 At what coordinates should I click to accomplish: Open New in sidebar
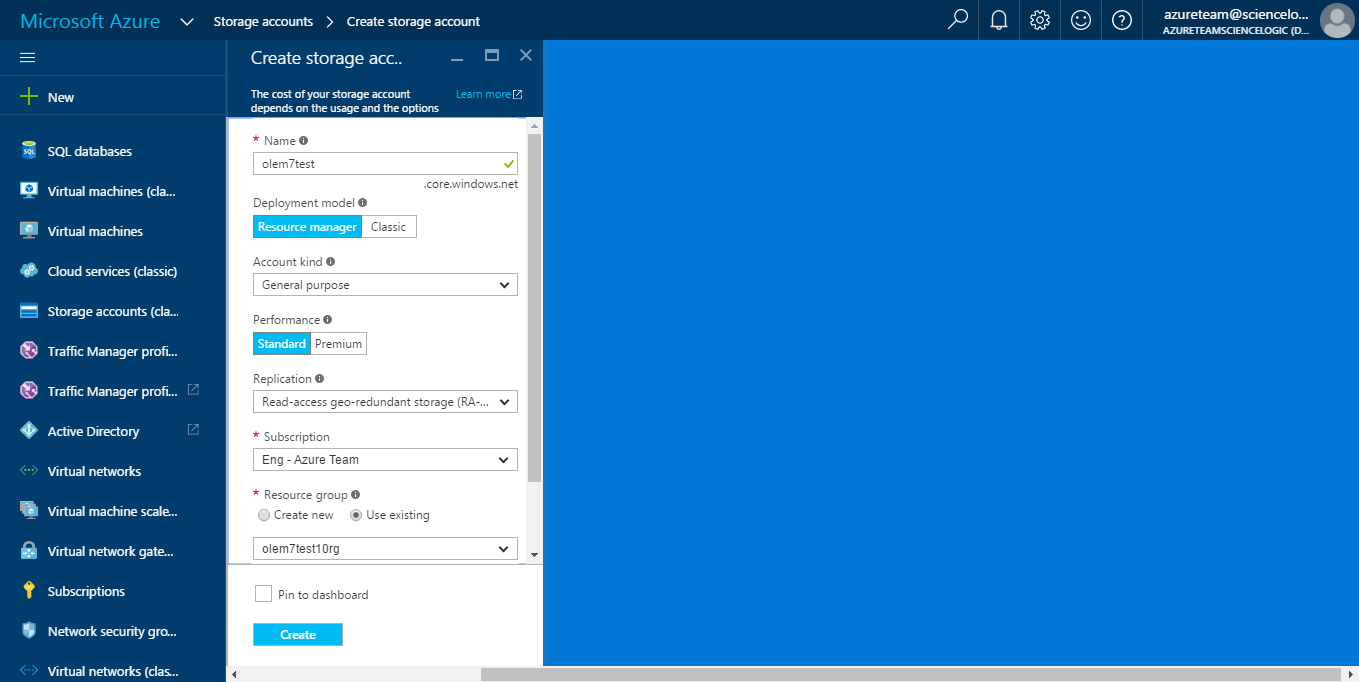[x=61, y=97]
